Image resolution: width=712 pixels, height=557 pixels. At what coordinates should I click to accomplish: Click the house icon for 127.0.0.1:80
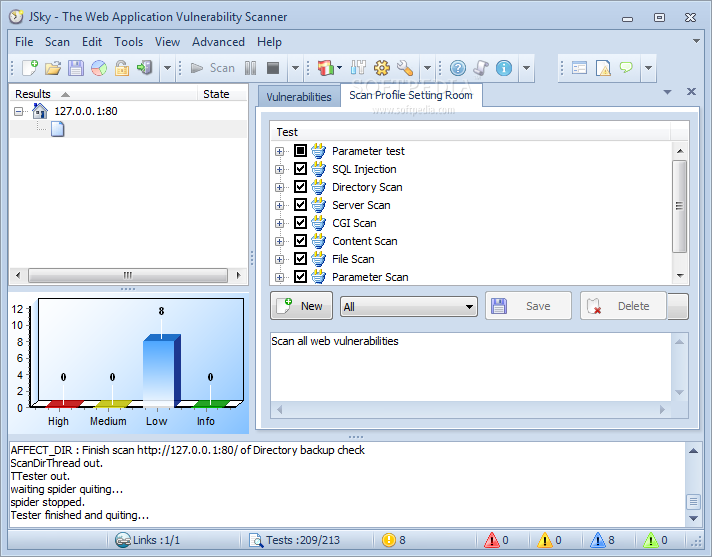[40, 111]
